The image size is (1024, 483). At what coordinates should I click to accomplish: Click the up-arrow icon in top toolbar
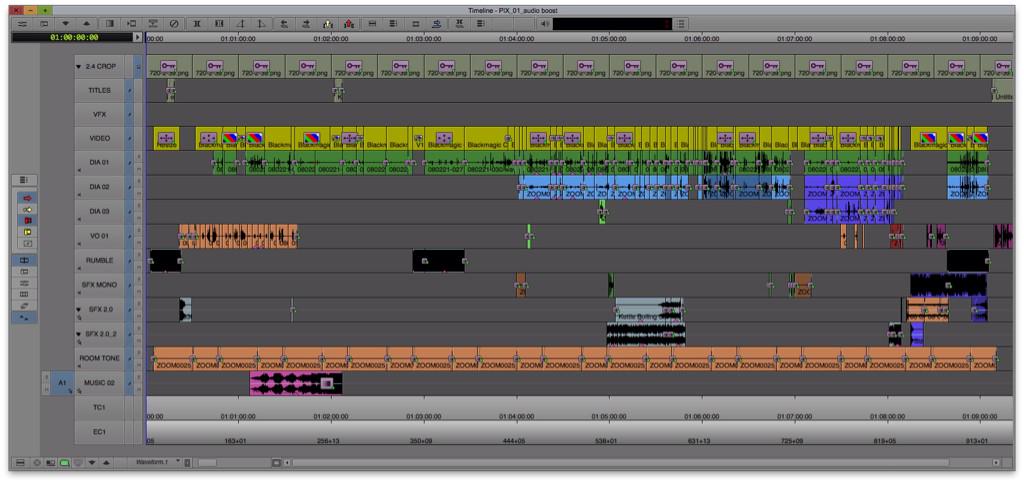[86, 23]
